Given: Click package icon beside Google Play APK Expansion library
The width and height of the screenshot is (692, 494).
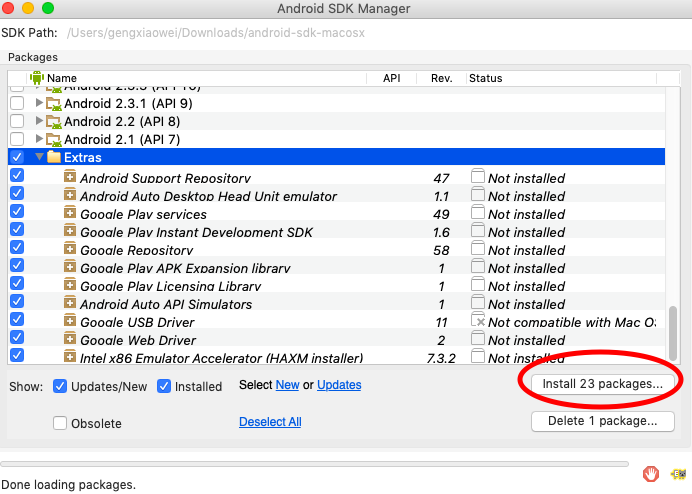Looking at the screenshot, I should [x=70, y=266].
